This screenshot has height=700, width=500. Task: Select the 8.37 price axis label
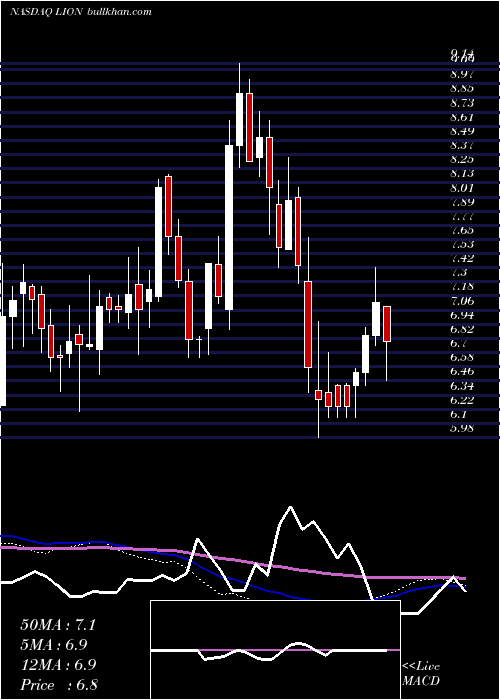click(462, 145)
